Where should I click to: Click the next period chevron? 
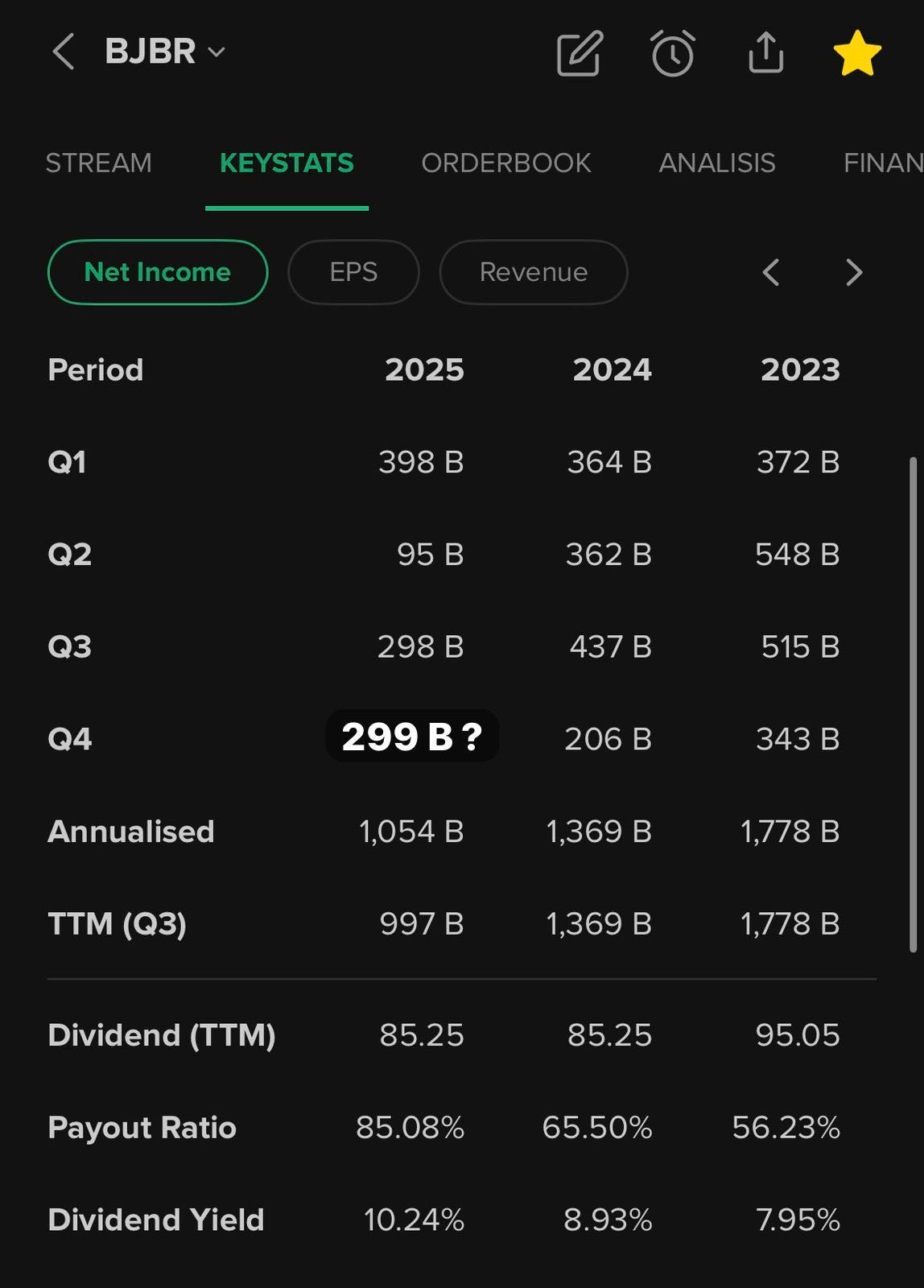tap(854, 272)
